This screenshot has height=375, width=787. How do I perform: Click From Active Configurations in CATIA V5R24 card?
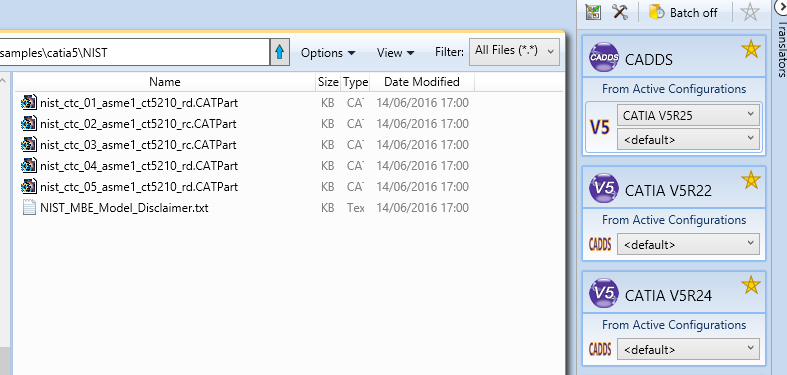coord(674,325)
